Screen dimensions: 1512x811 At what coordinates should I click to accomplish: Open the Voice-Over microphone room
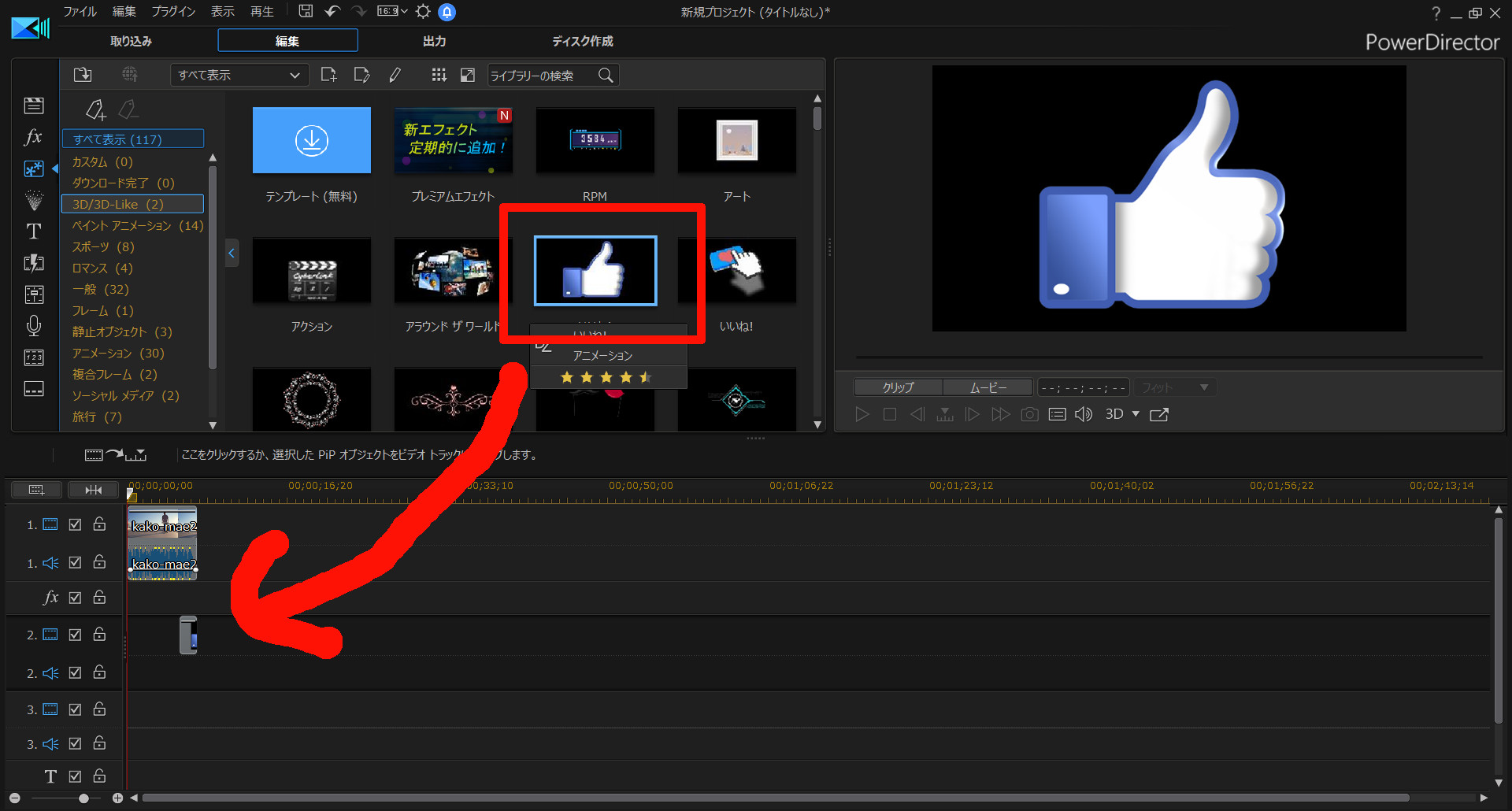click(34, 326)
